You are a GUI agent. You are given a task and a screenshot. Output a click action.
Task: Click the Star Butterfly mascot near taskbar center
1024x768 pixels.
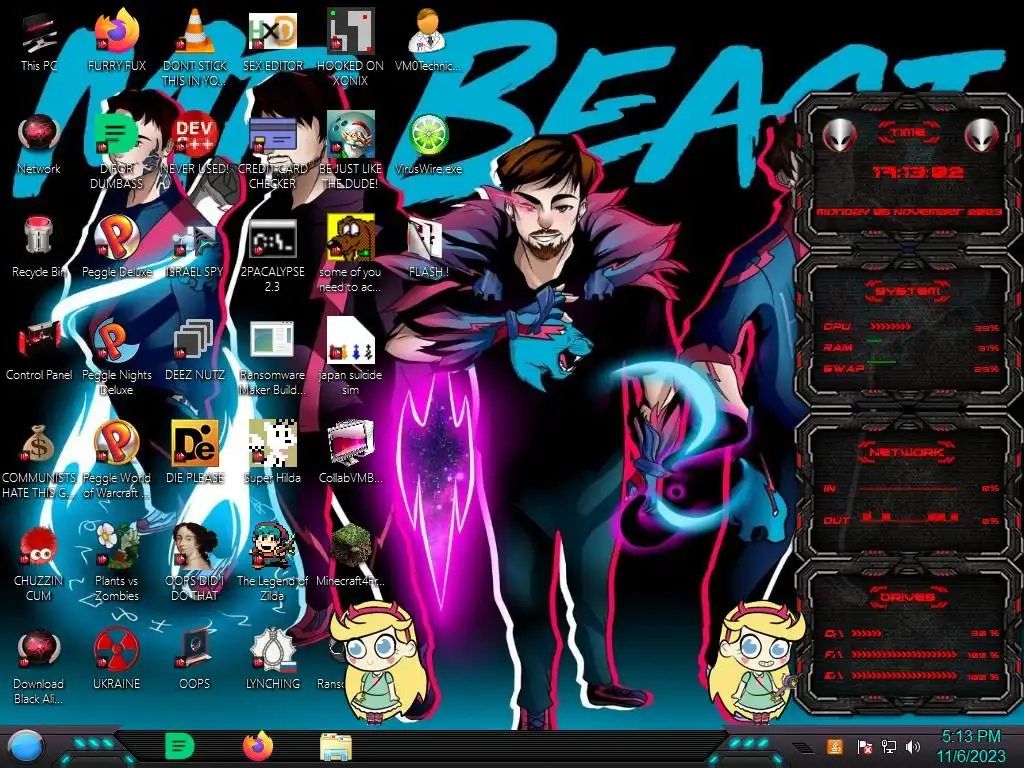[x=377, y=663]
